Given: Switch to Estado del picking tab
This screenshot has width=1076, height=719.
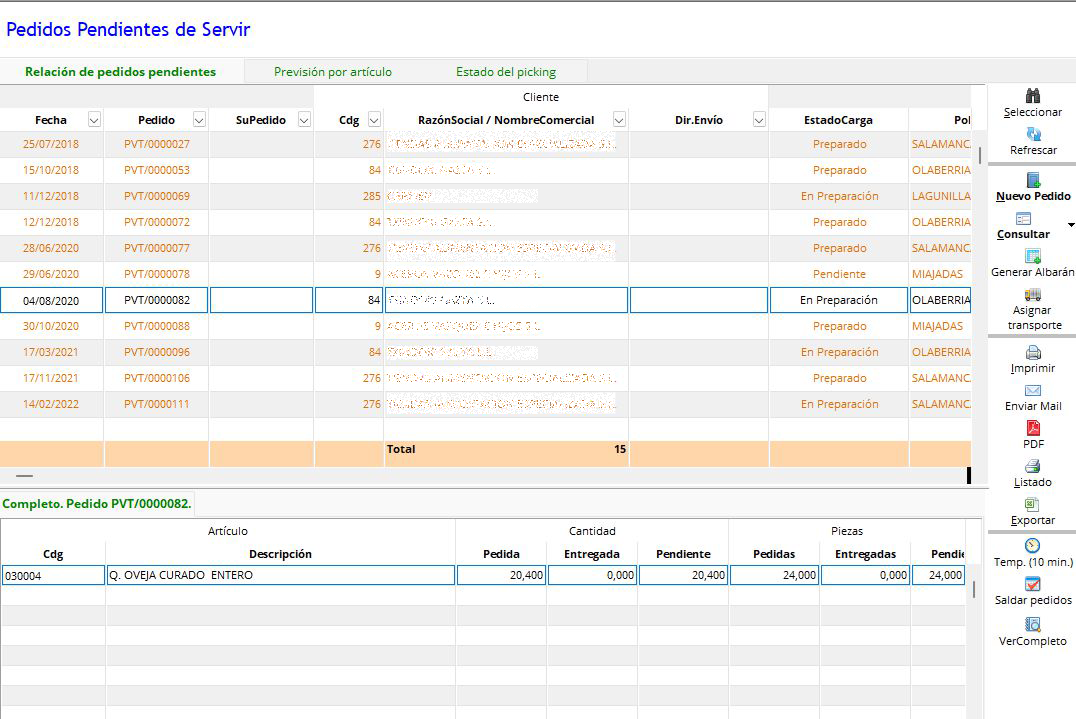Looking at the screenshot, I should 506,72.
